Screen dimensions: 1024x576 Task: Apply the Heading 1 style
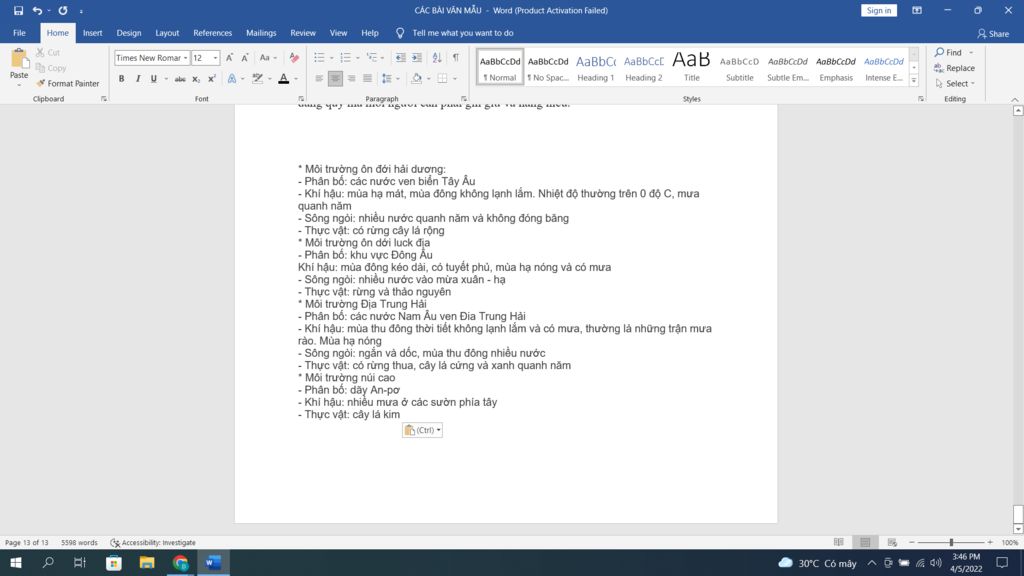596,67
